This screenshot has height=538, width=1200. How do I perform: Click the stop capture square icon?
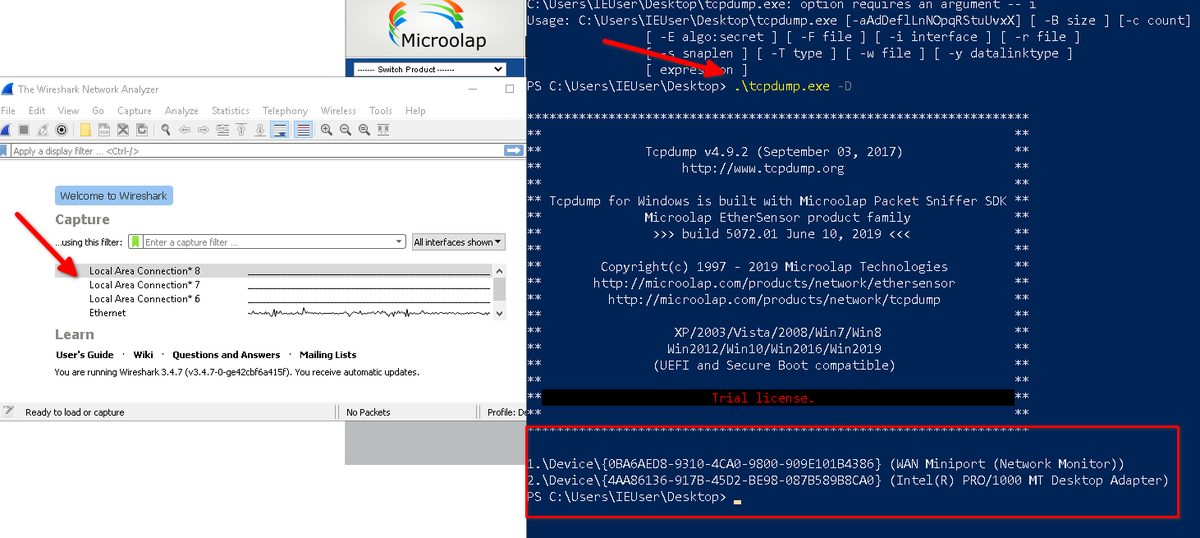click(24, 130)
